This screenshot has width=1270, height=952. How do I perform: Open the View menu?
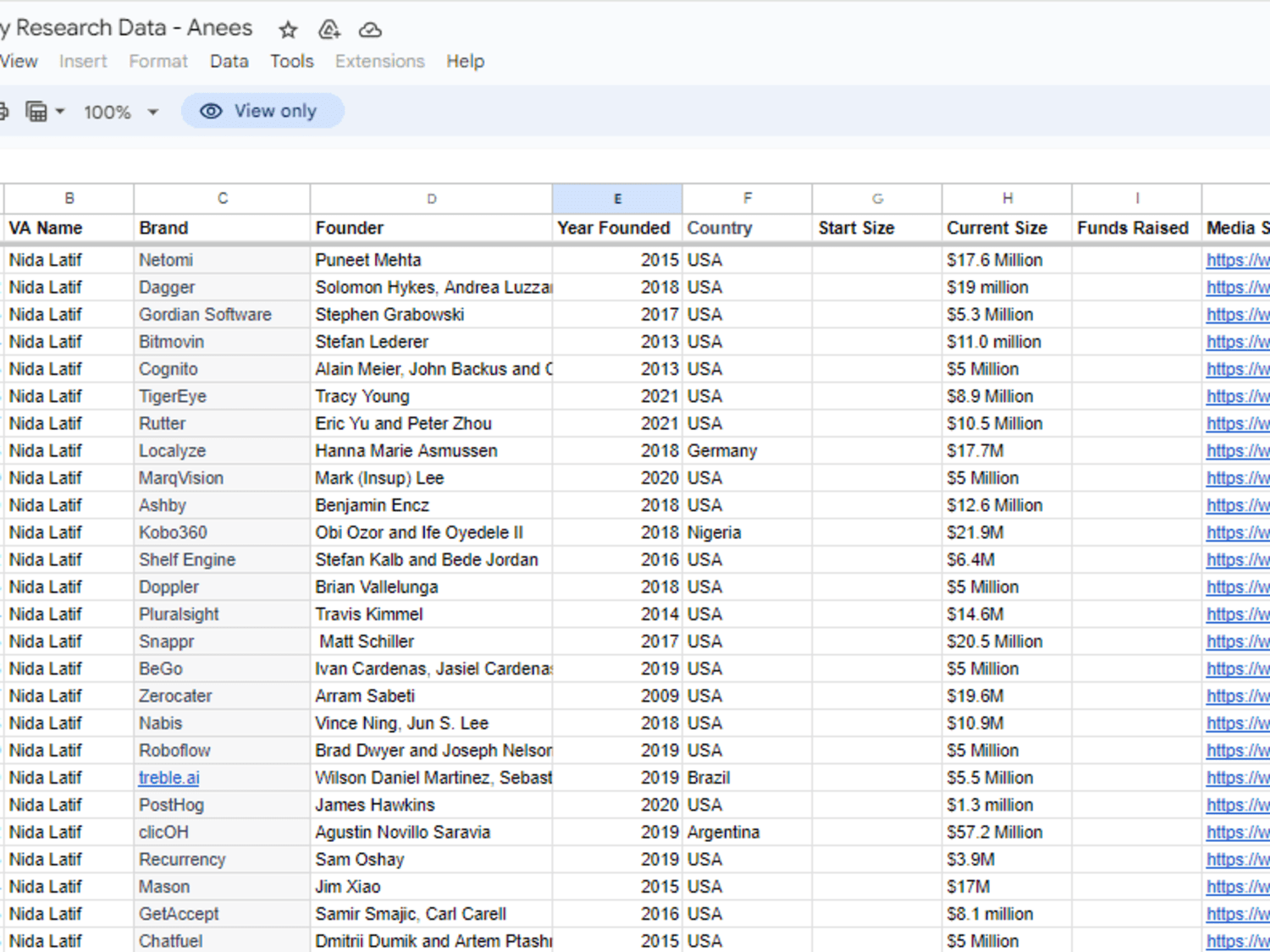click(19, 61)
